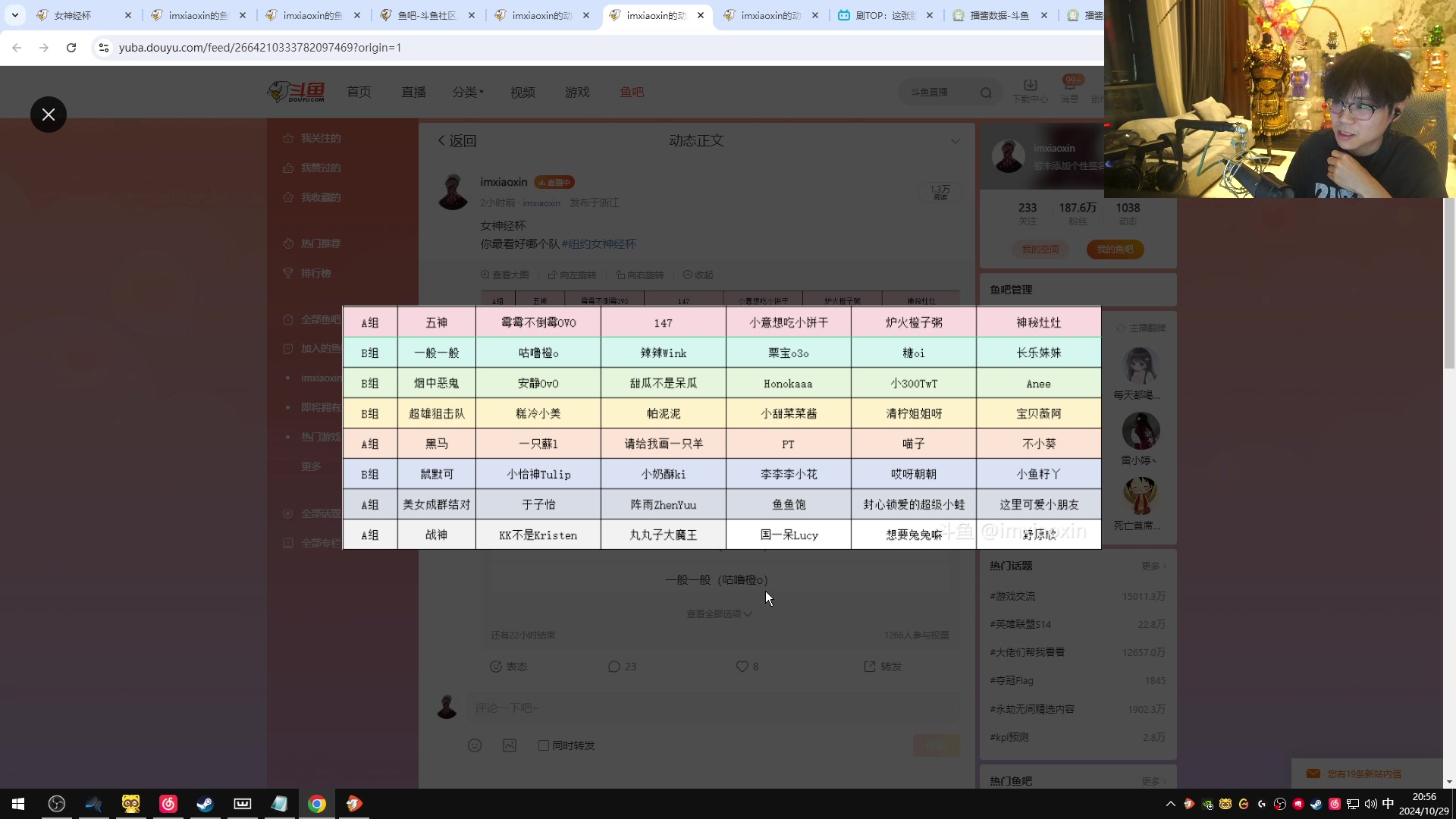1456x819 pixels.
Task: Collapse image with 收起
Action: [698, 275]
